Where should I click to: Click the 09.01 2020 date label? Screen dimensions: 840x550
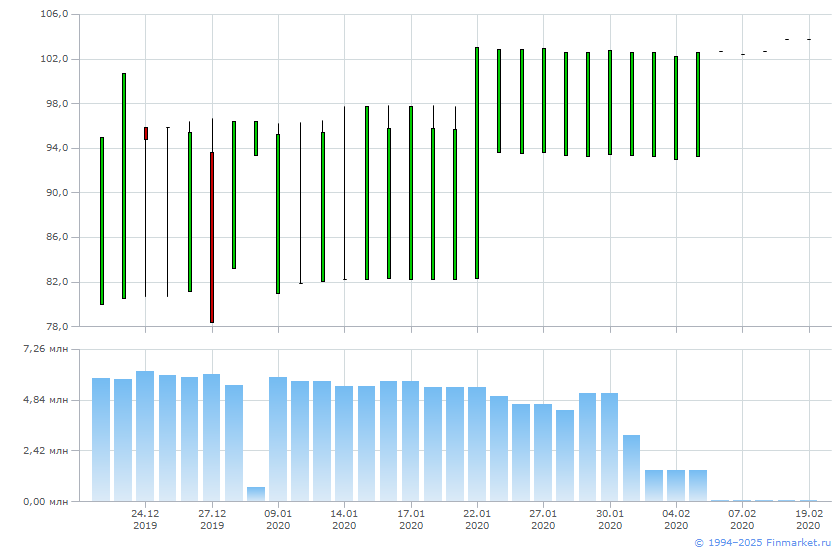coord(278,519)
